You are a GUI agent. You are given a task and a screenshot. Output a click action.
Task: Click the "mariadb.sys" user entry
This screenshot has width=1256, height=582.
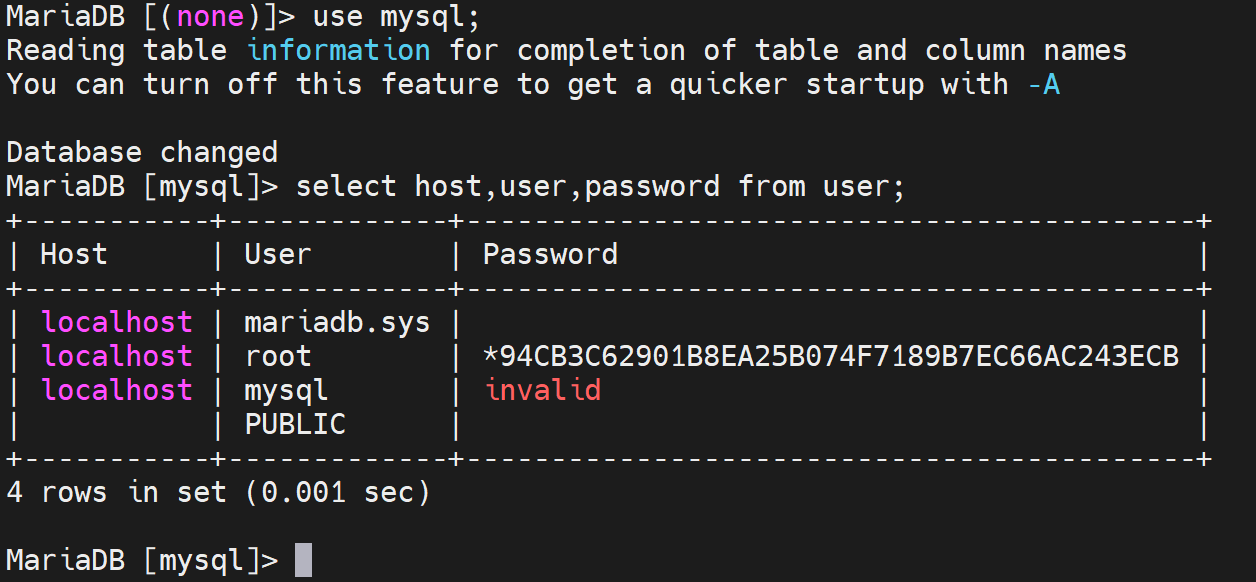pos(337,322)
